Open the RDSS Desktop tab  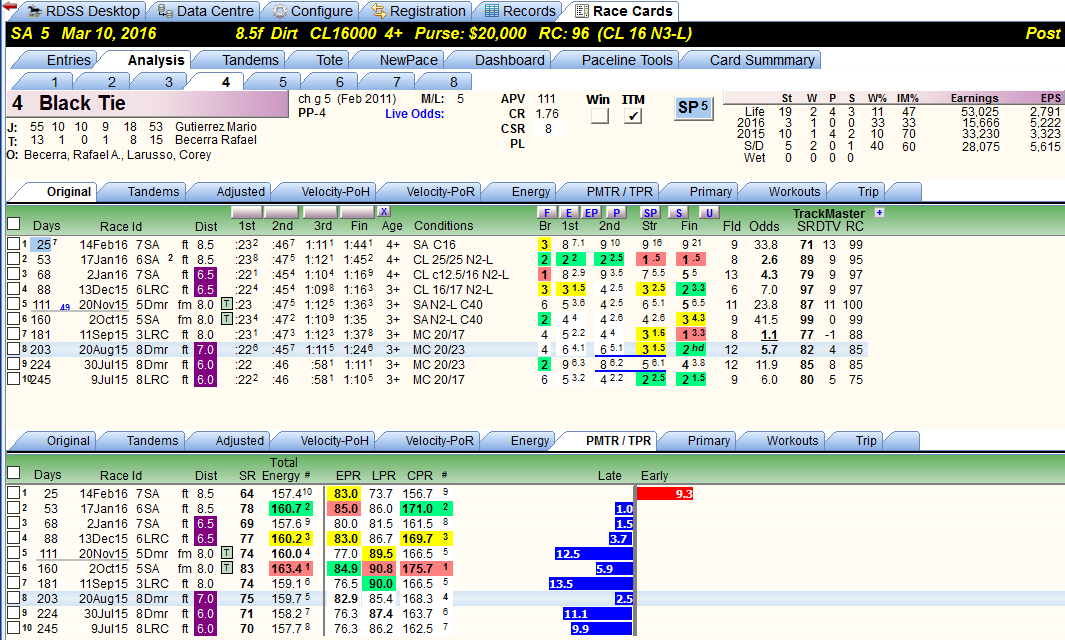[84, 12]
